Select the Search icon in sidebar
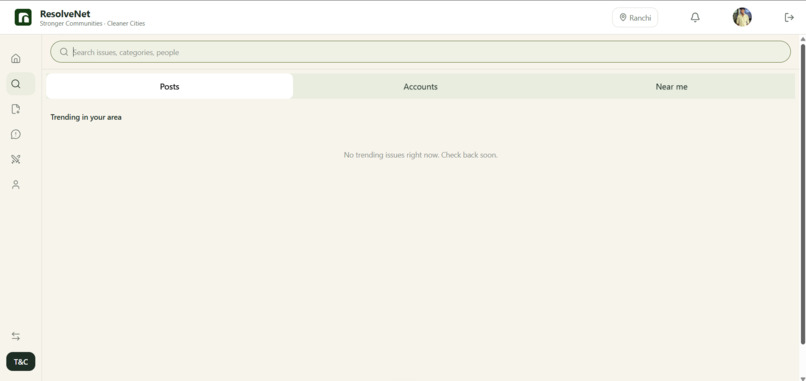Viewport: 806px width, 381px height. click(16, 84)
